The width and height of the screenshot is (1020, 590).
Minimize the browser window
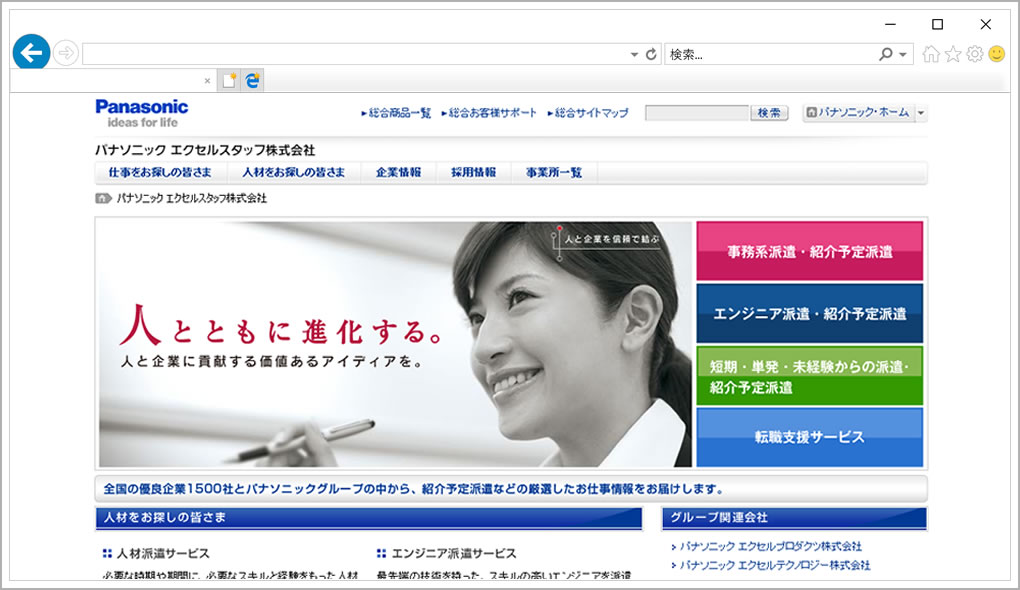[x=891, y=24]
